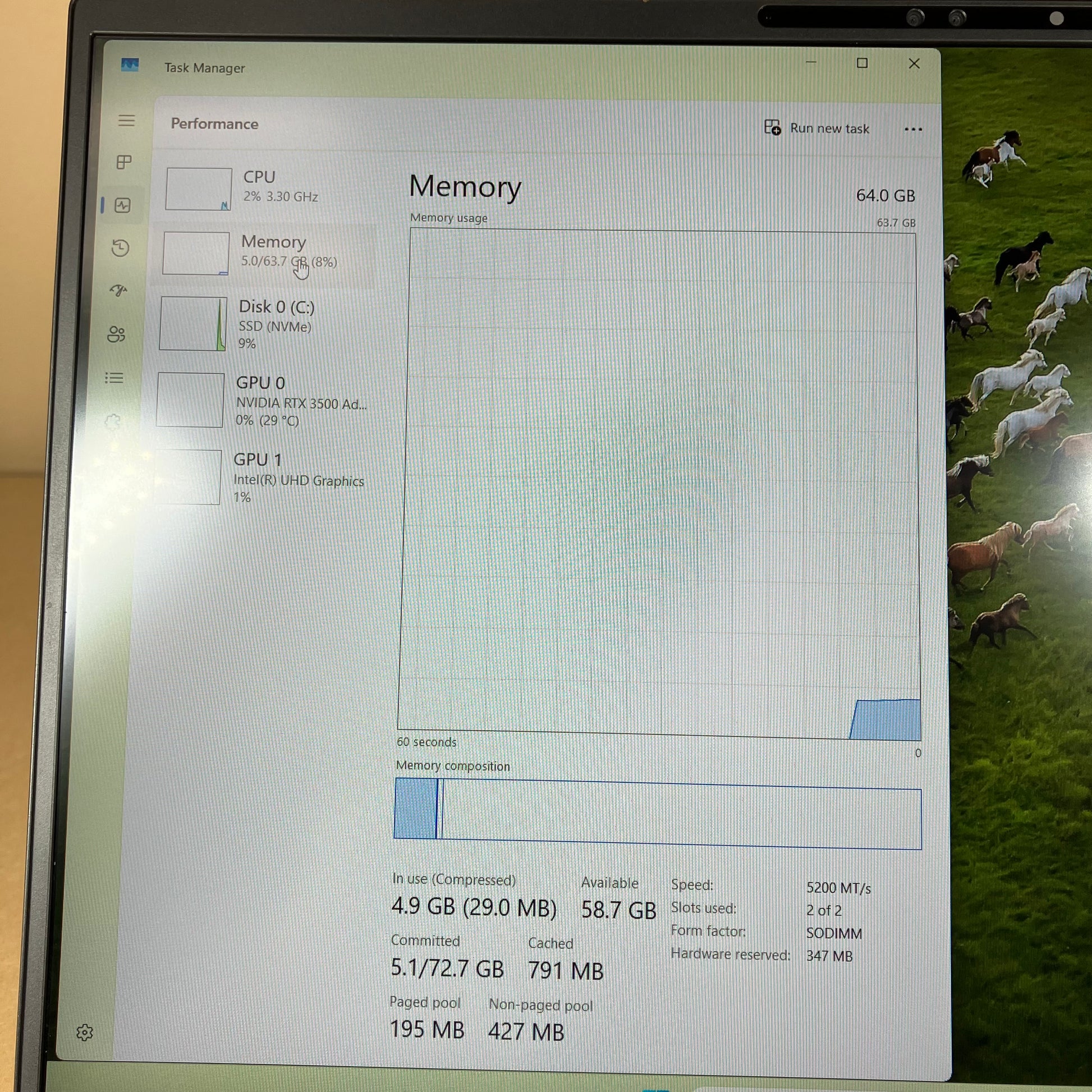Click the CPU mini graph thumbnail
1092x1092 pixels.
click(x=199, y=189)
